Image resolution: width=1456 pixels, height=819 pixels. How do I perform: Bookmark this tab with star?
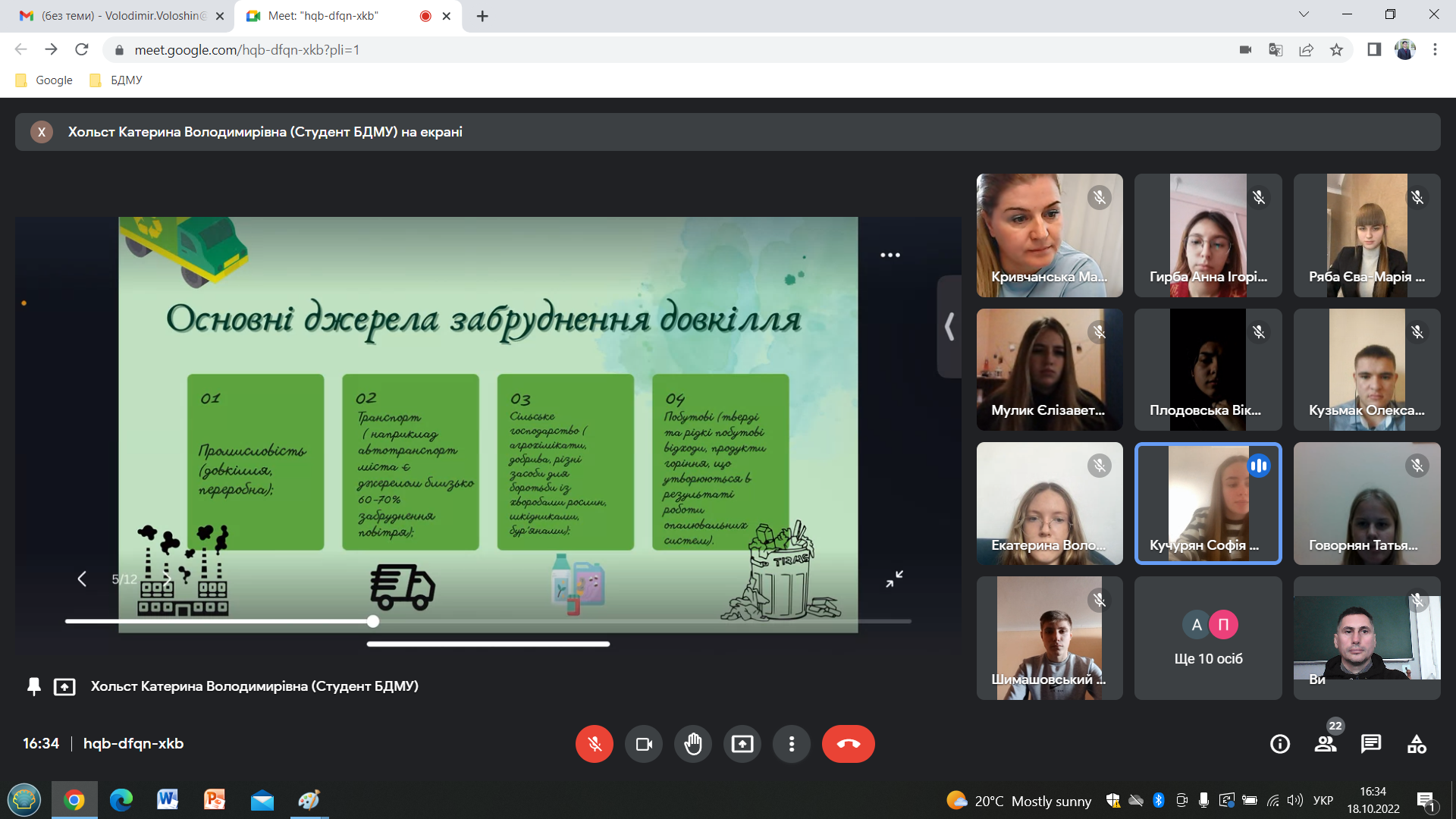pos(1336,50)
